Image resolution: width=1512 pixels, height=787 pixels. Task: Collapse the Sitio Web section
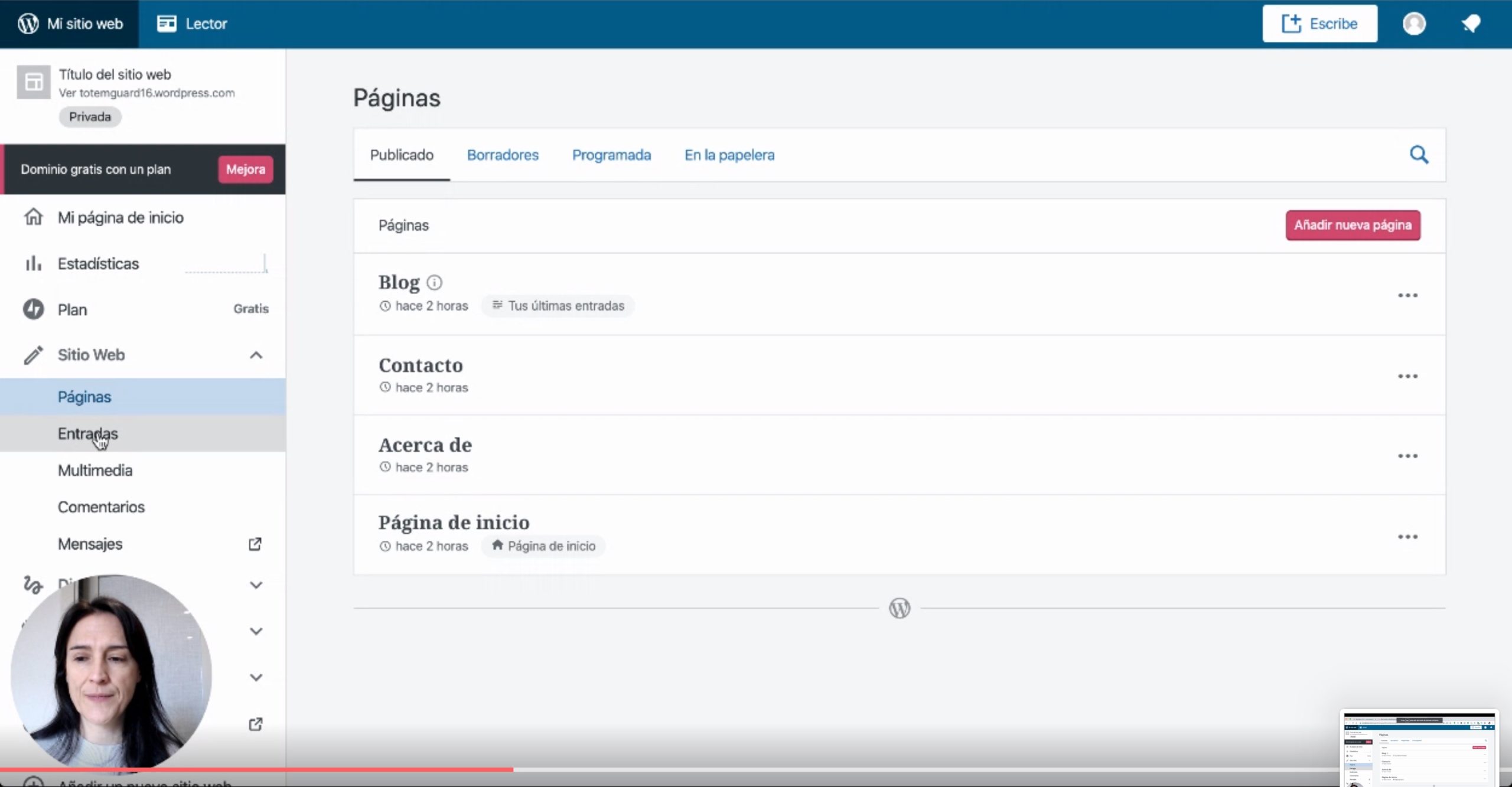256,355
